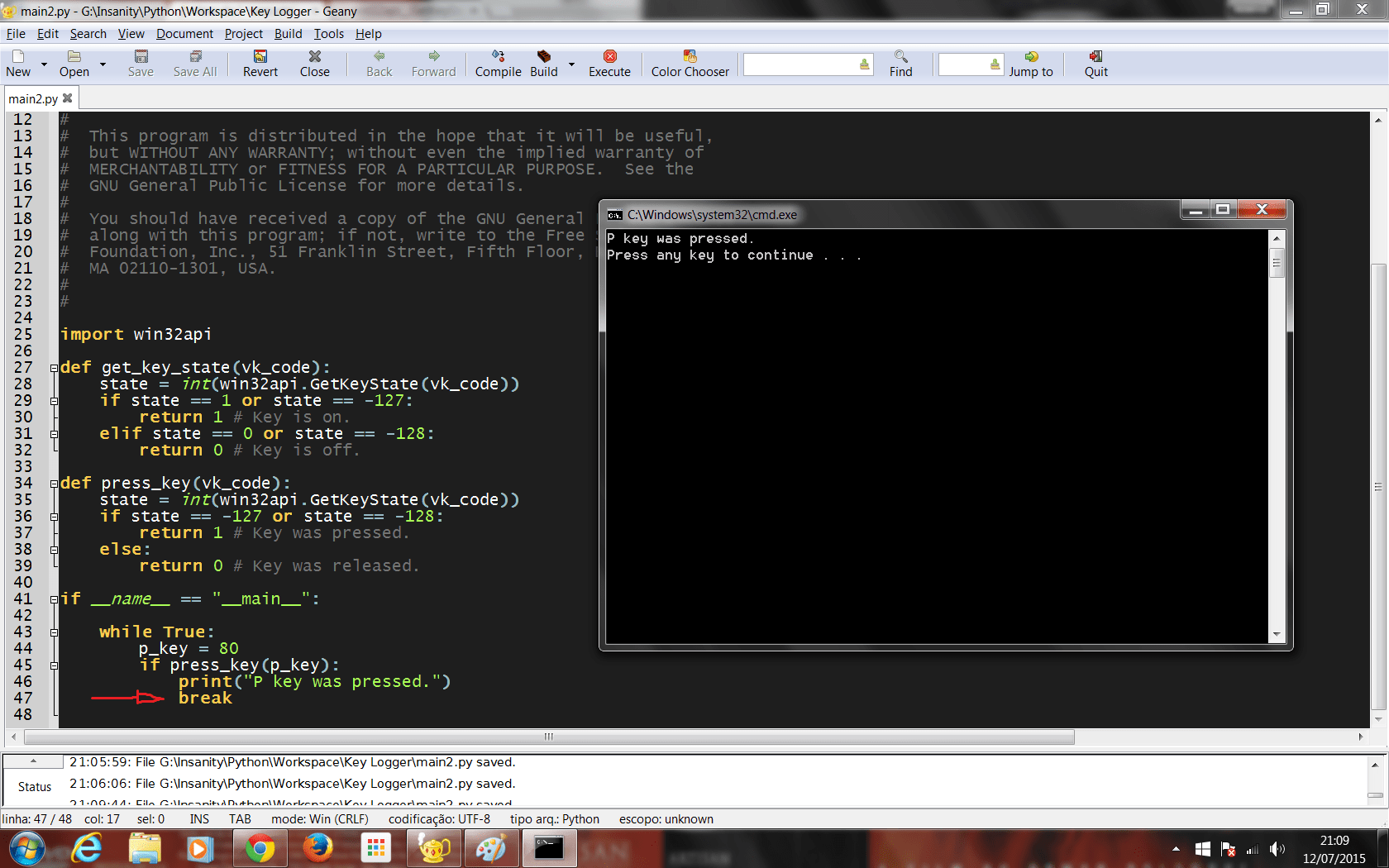
Task: Open the recent files dropdown beside Open
Action: [x=102, y=64]
